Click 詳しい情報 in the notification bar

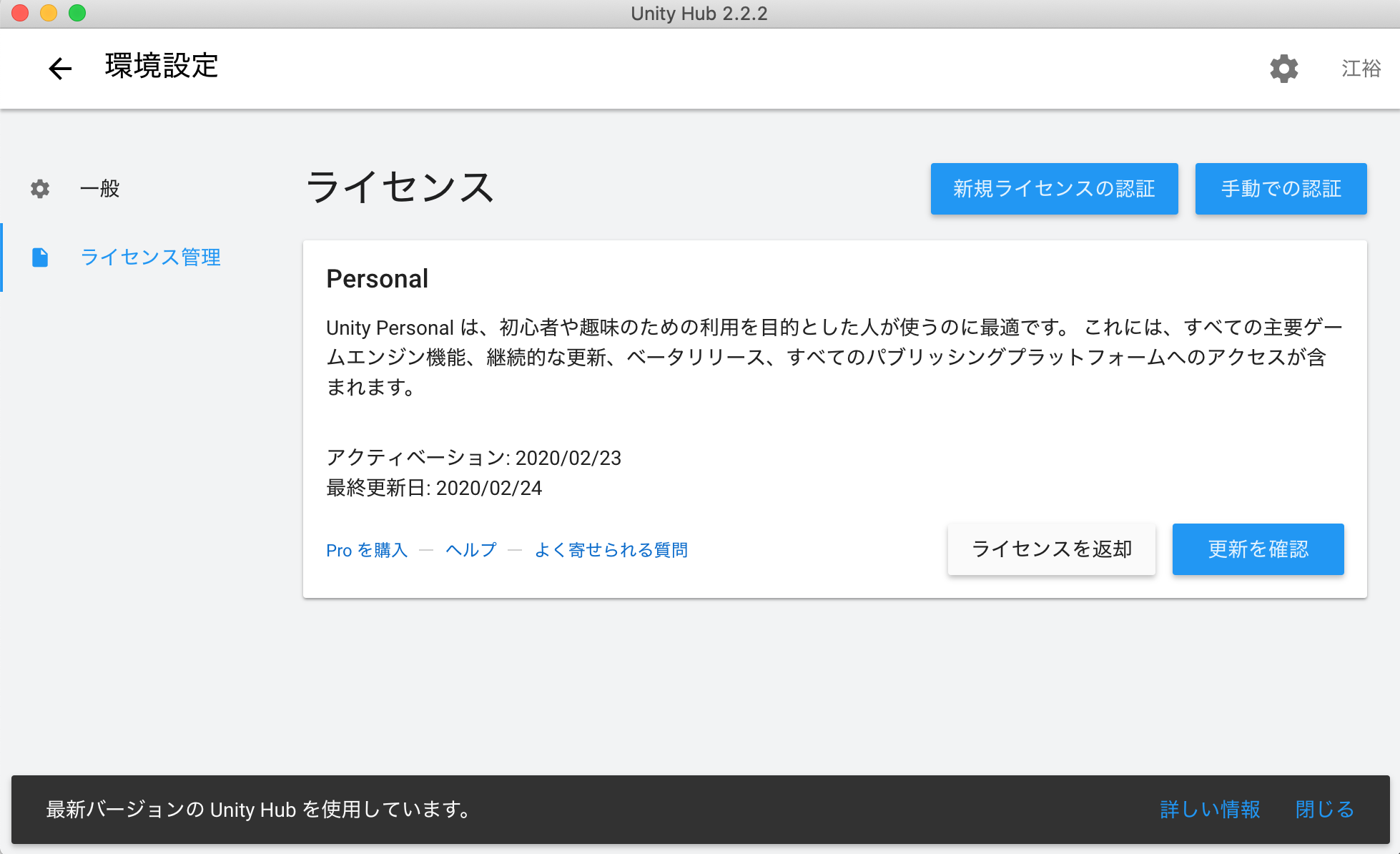click(1210, 810)
